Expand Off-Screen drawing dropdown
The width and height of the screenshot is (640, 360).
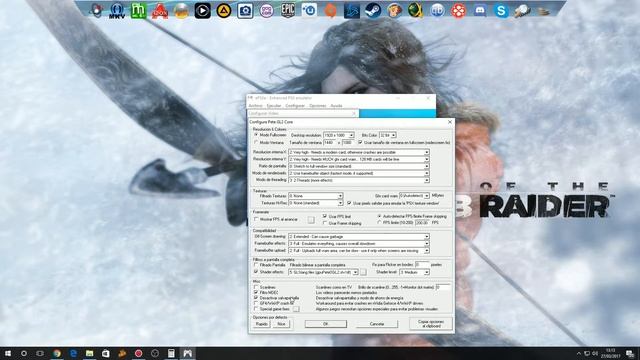(x=359, y=237)
